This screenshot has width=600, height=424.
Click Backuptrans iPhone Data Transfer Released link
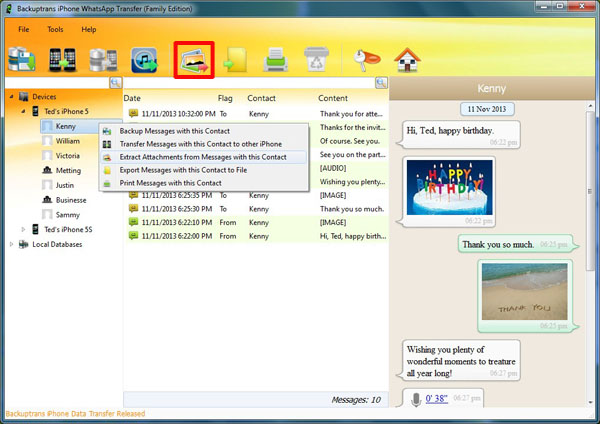75,414
